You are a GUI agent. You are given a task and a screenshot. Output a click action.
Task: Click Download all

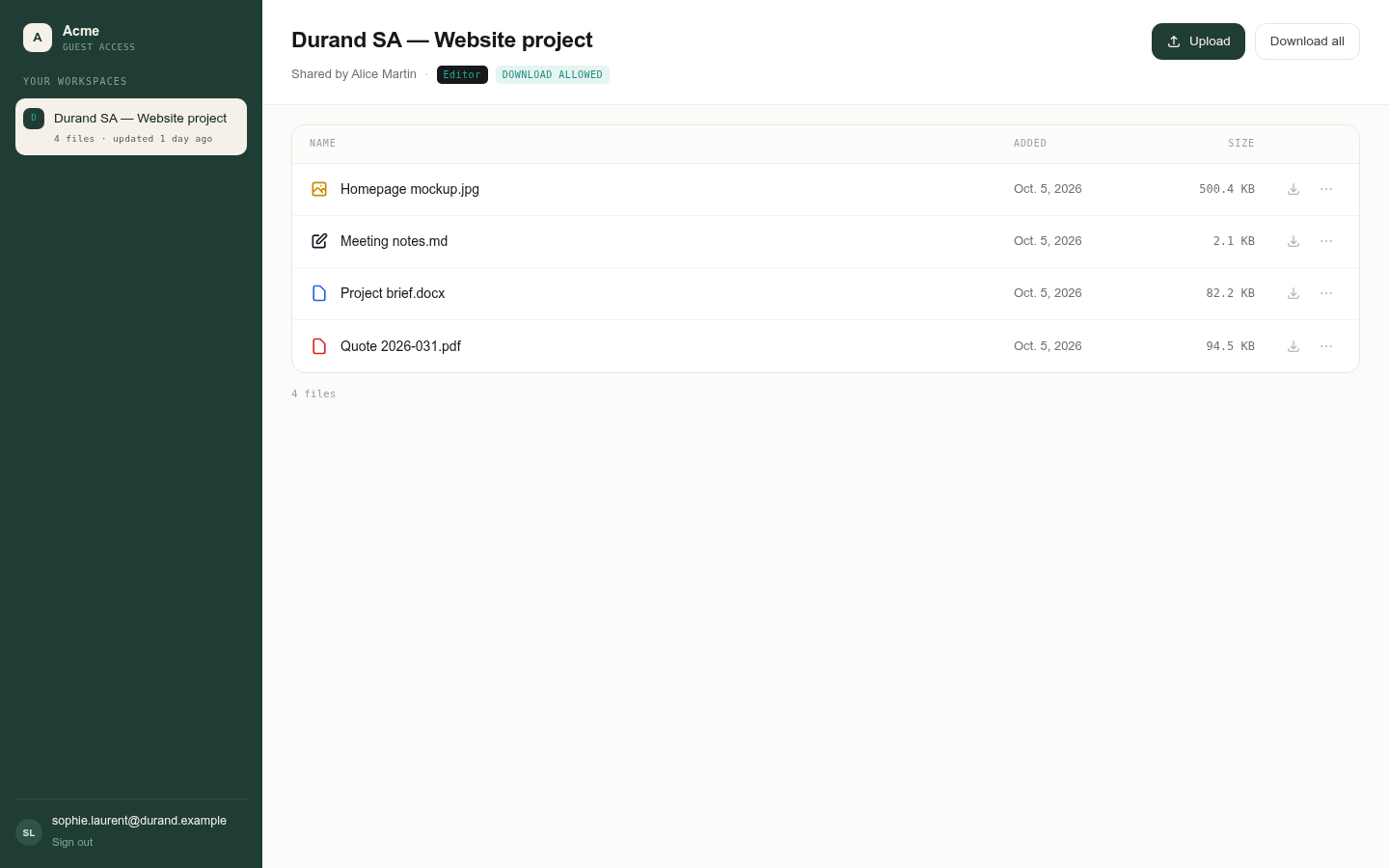1307,41
